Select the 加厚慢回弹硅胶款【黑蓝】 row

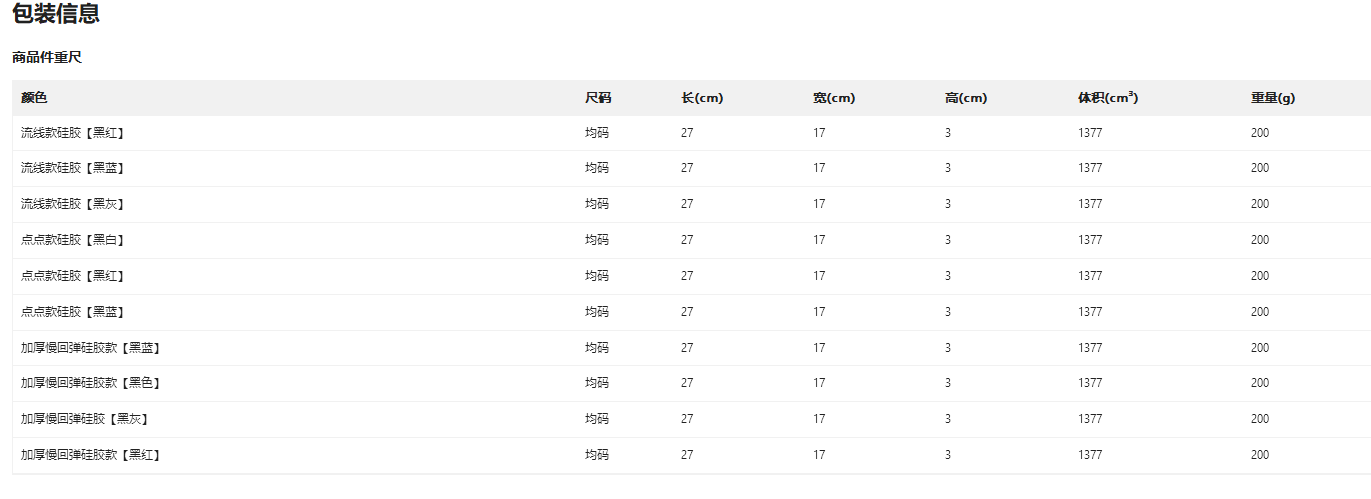tap(91, 348)
